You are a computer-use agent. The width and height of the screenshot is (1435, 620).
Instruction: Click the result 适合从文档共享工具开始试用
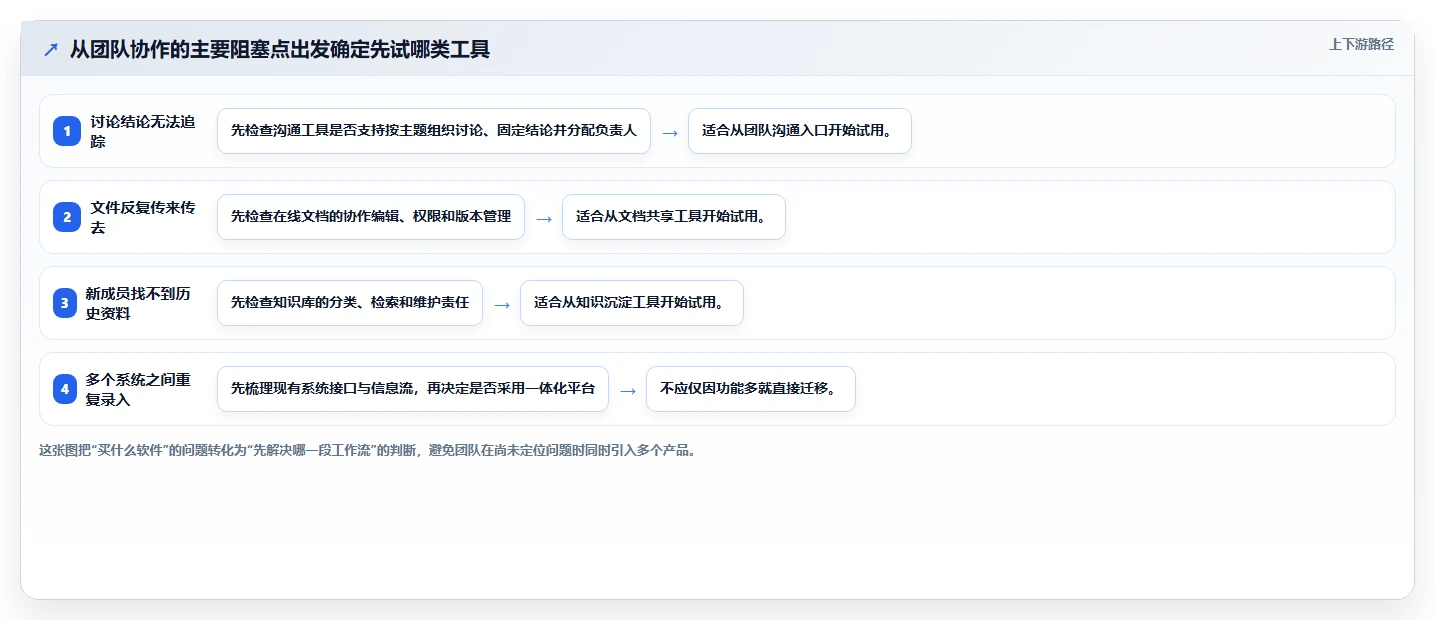click(674, 217)
